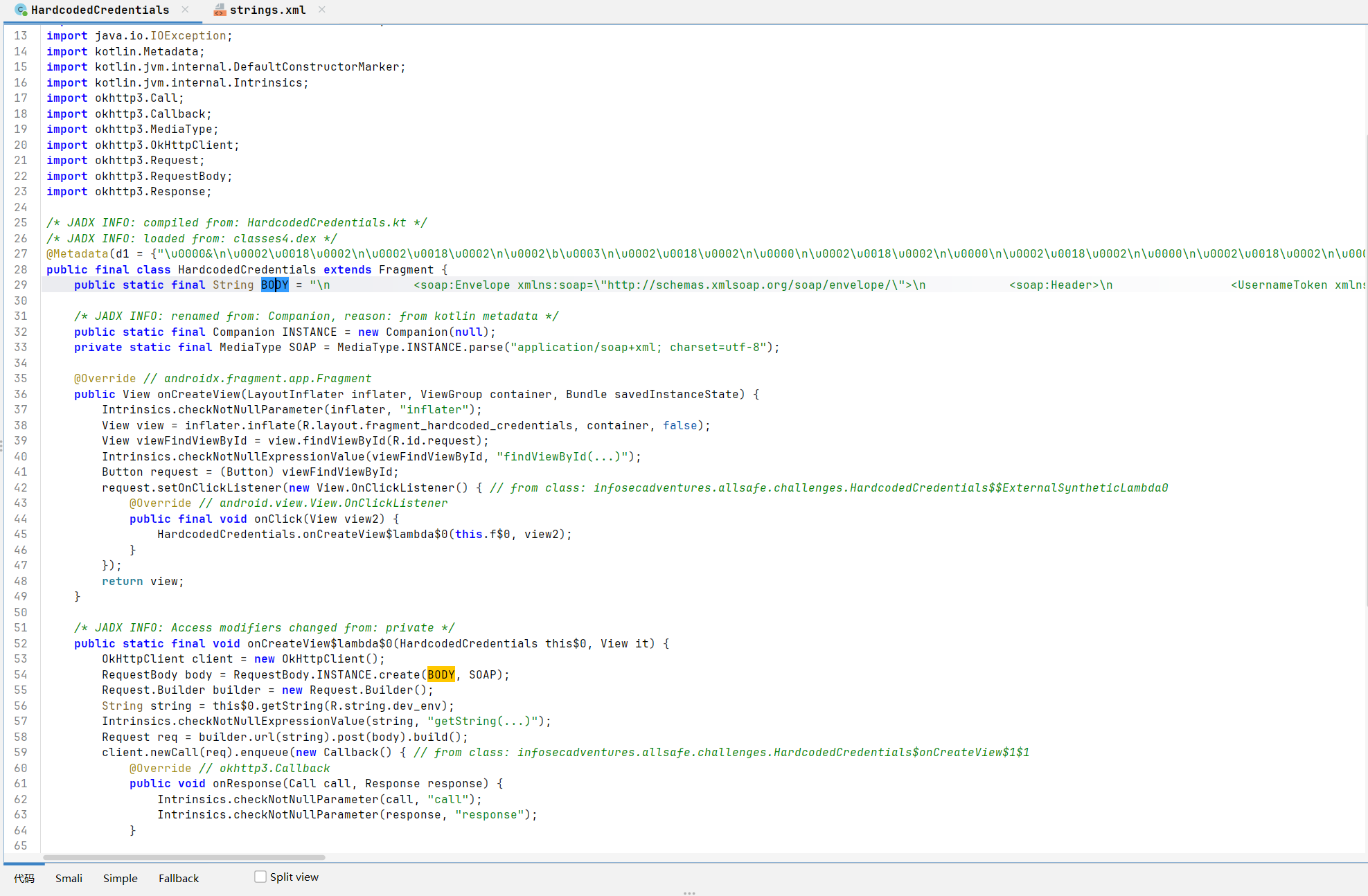This screenshot has width=1368, height=896.
Task: Click line number 52 in the gutter
Action: tap(21, 643)
